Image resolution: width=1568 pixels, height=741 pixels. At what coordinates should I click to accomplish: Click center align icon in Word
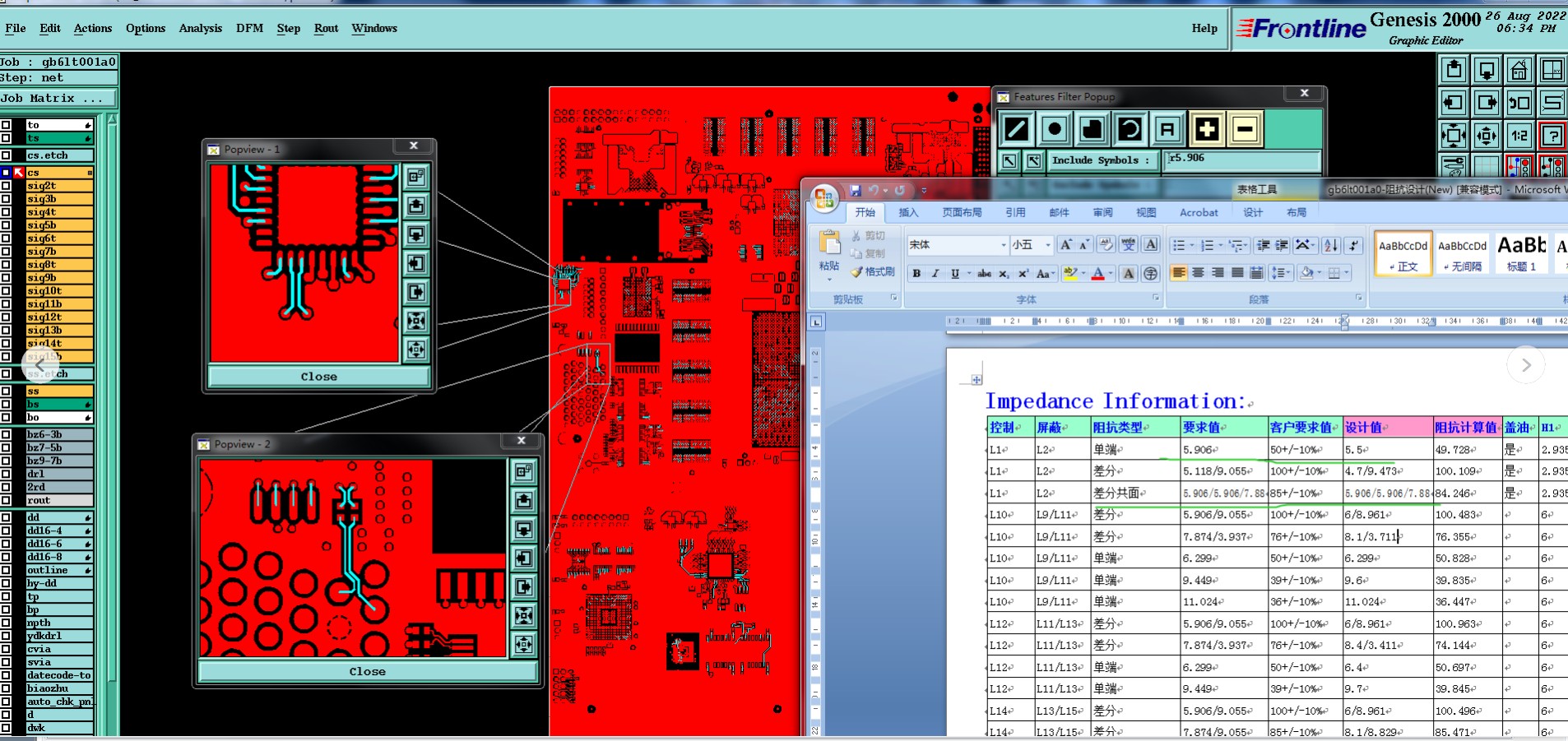[1198, 273]
